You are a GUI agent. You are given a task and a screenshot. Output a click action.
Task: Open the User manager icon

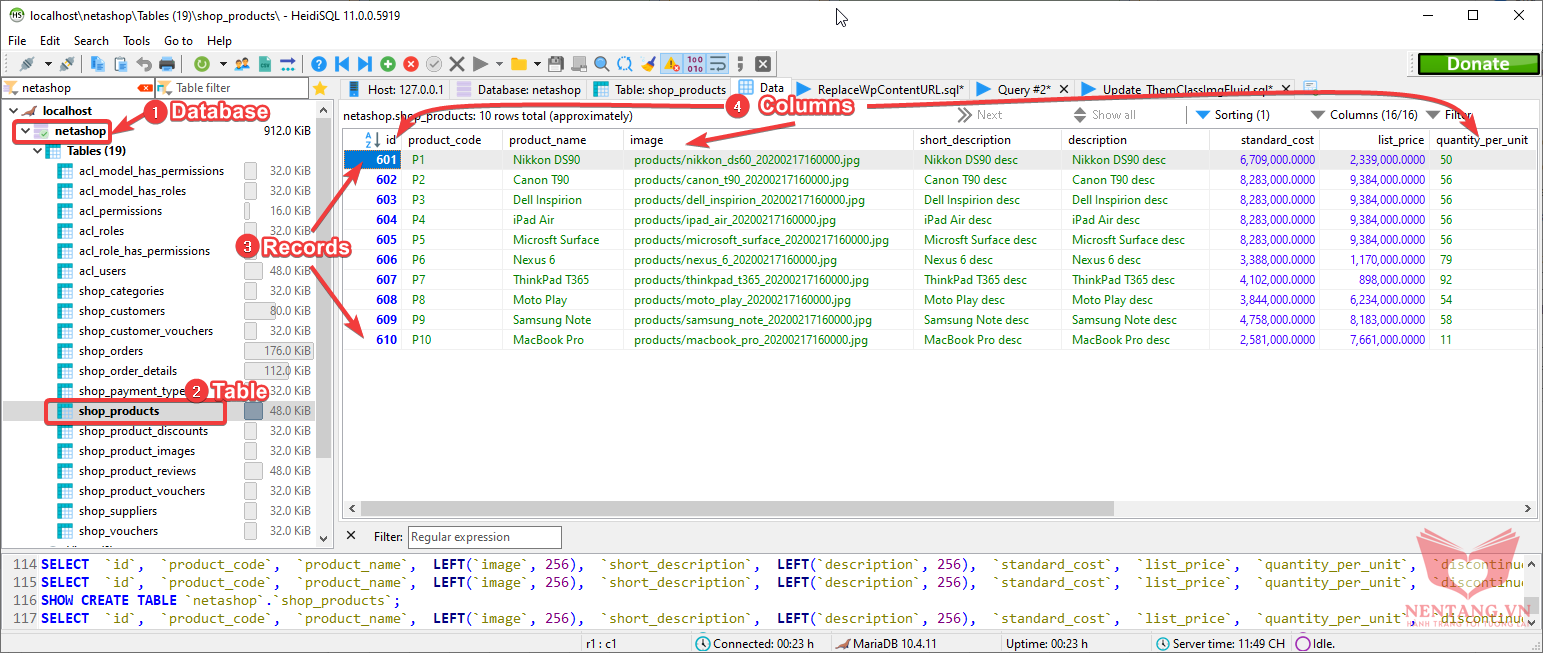click(242, 64)
